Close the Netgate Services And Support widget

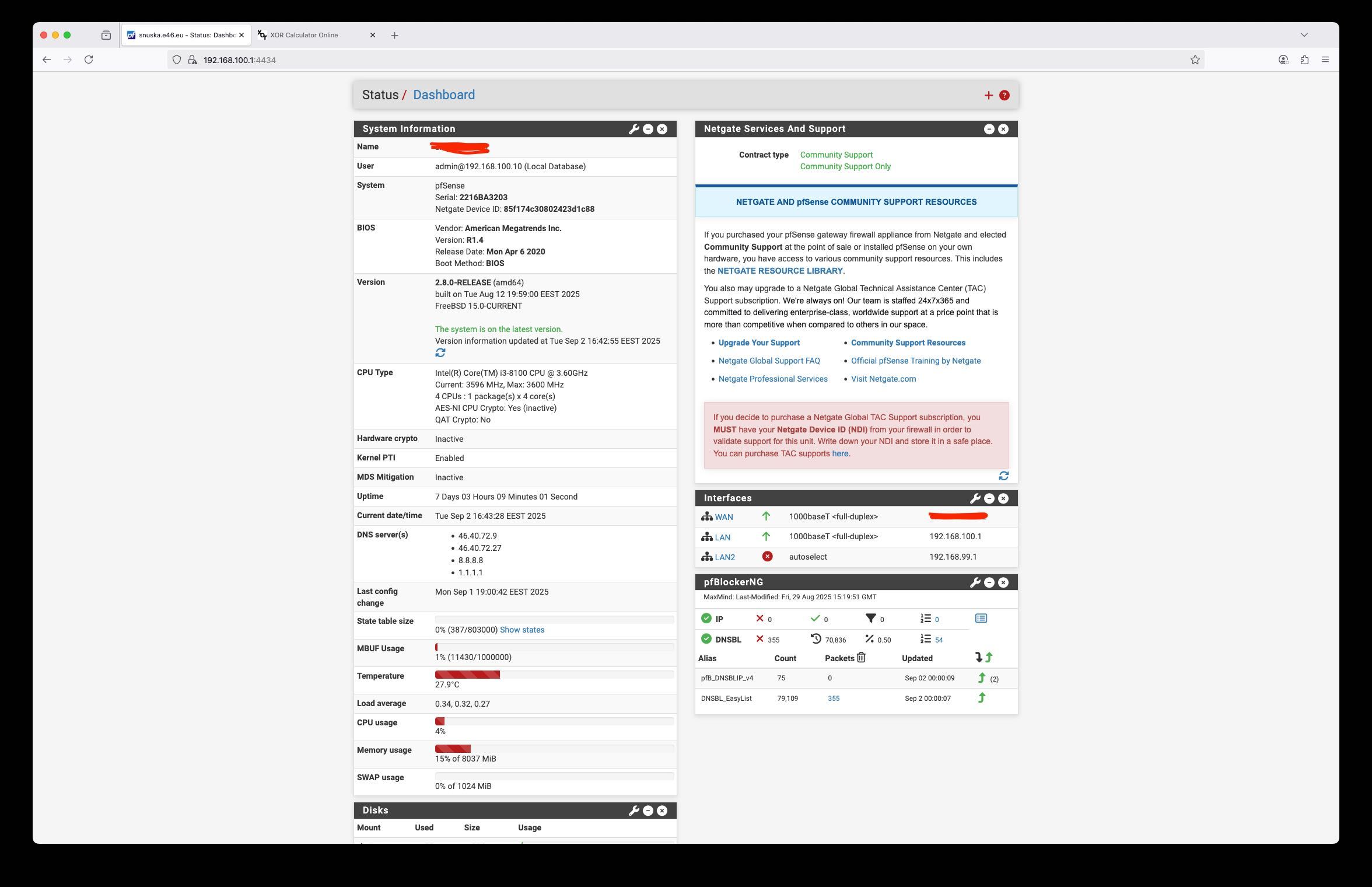(x=1003, y=129)
